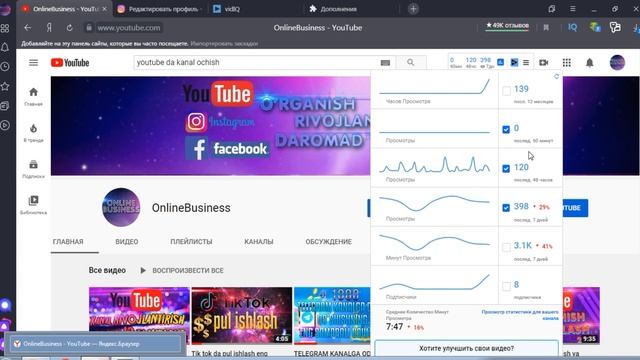Select the ПЛЕЙЛИСТЫ channel tab

click(x=191, y=242)
